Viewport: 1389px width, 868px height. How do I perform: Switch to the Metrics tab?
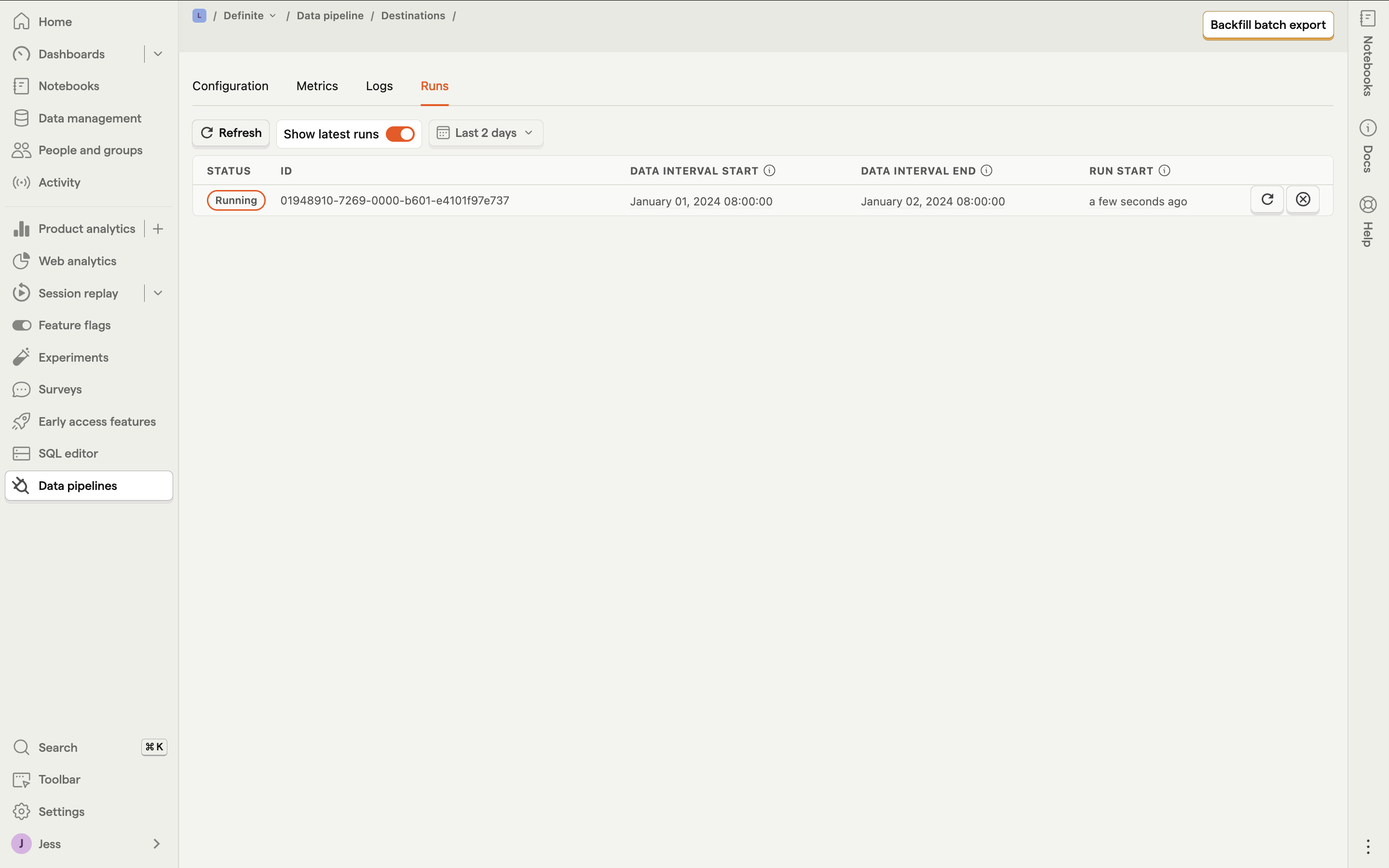(x=317, y=86)
